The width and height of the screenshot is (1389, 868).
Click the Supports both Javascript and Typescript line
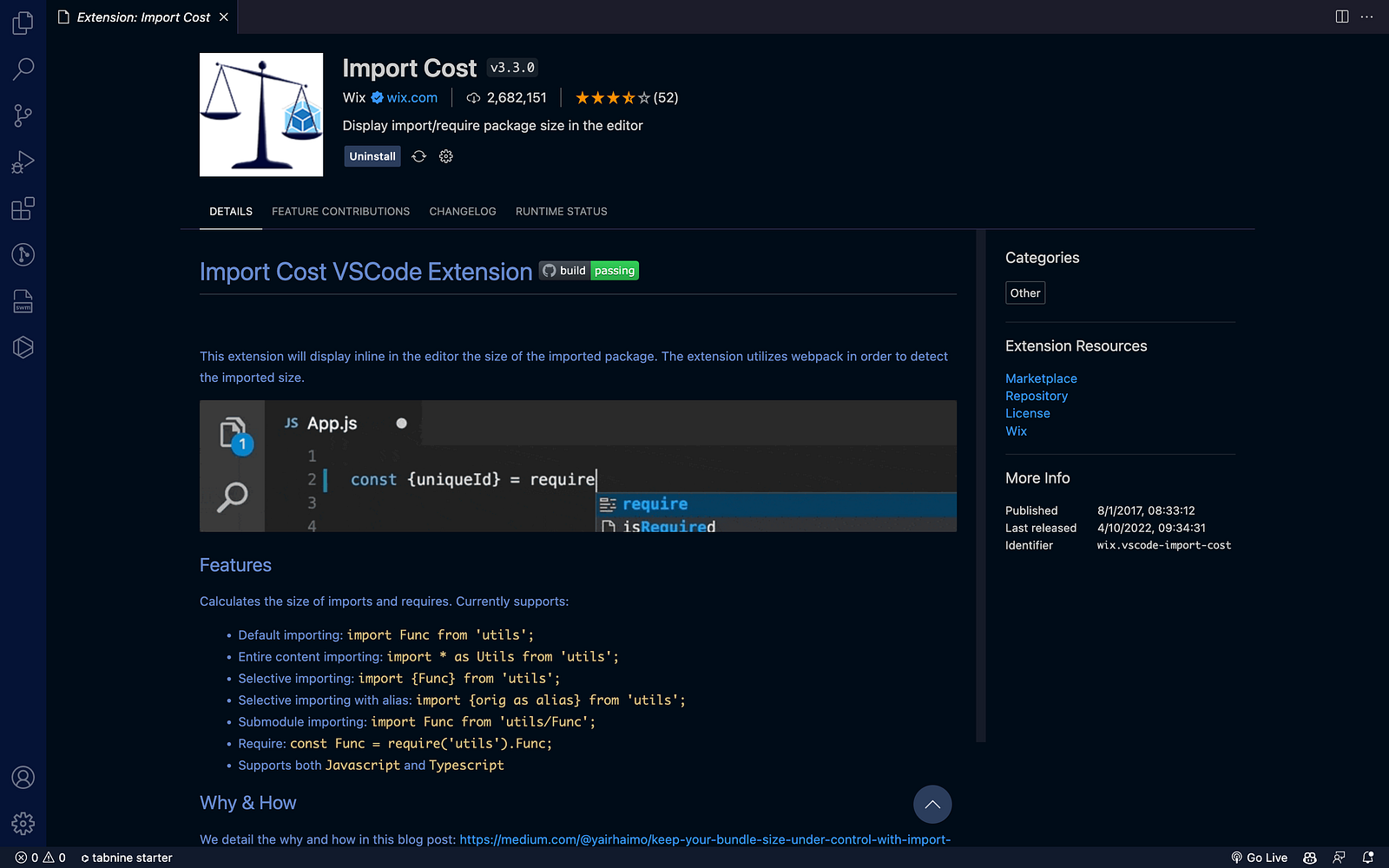[371, 766]
